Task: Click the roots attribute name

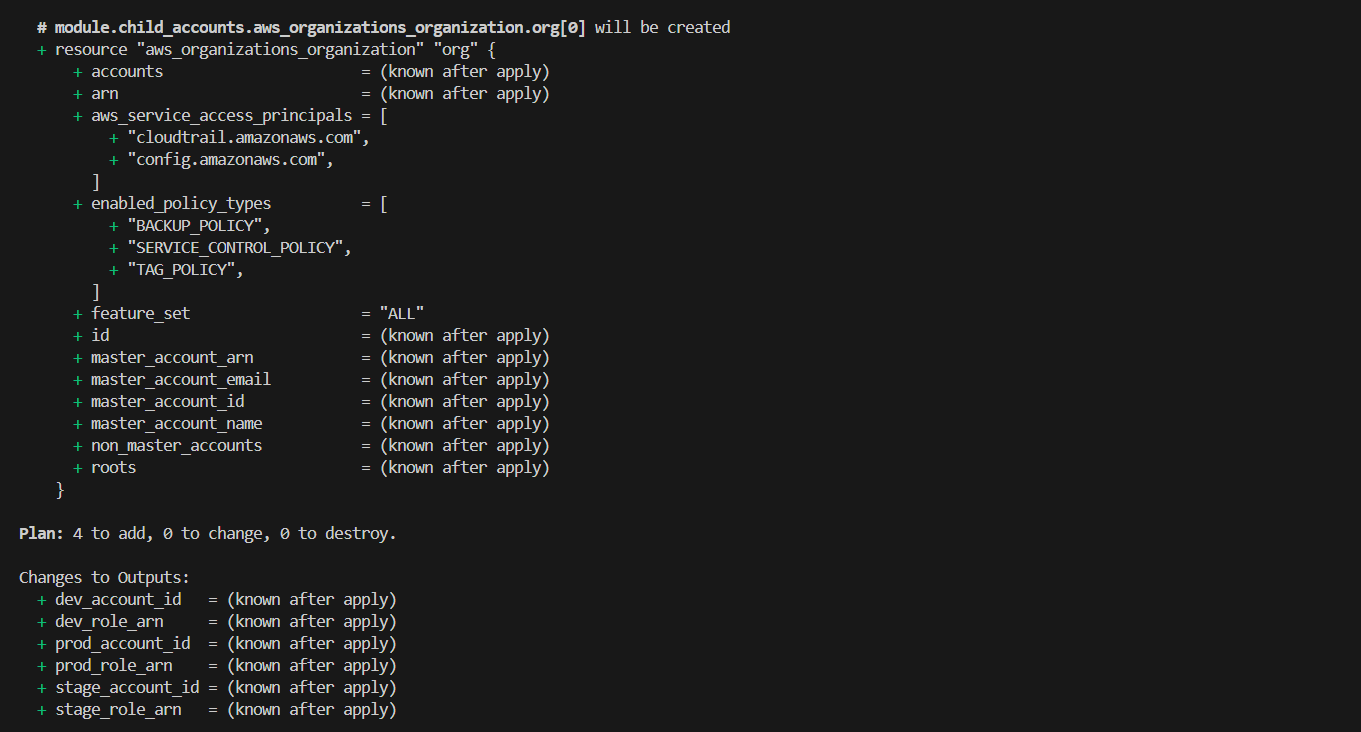Action: click(113, 467)
